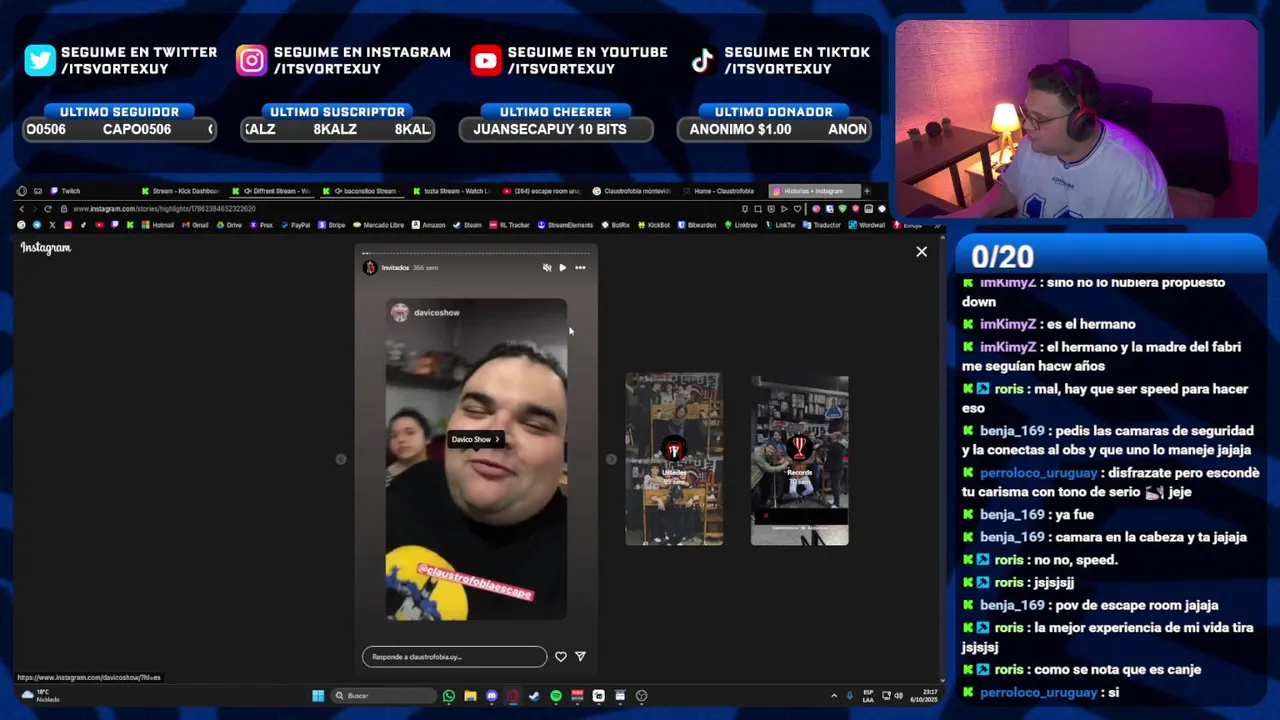Play the paused Instagram story
The width and height of the screenshot is (1280, 720).
click(562, 268)
